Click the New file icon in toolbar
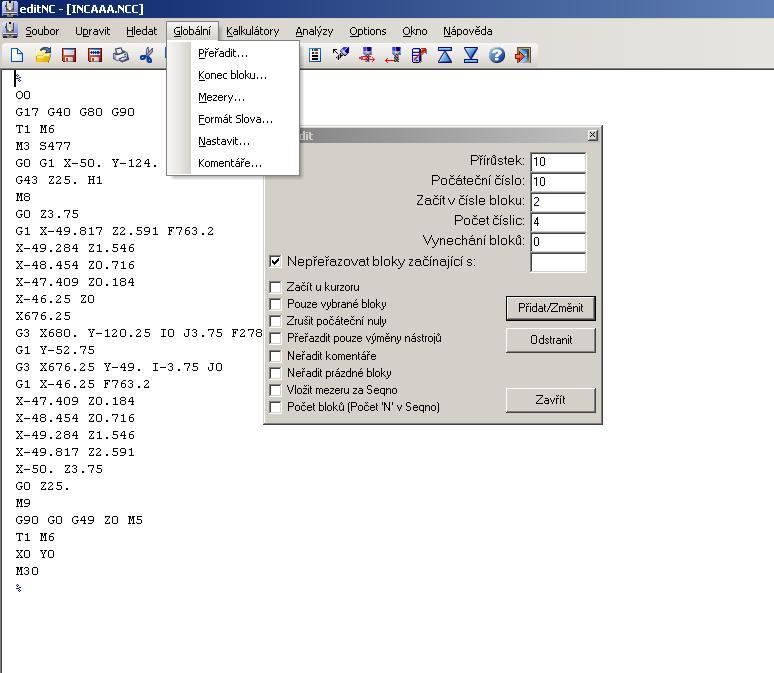 click(x=17, y=56)
